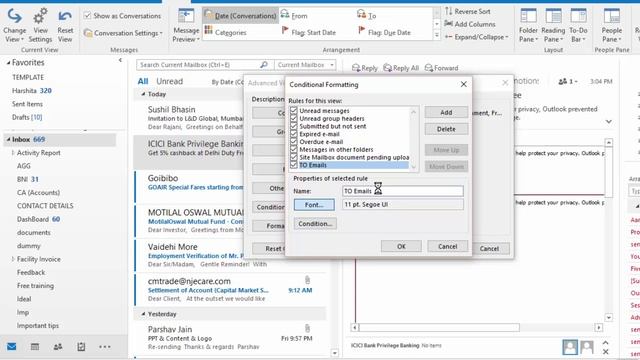Open Conversation Settings dropdown

(123, 33)
